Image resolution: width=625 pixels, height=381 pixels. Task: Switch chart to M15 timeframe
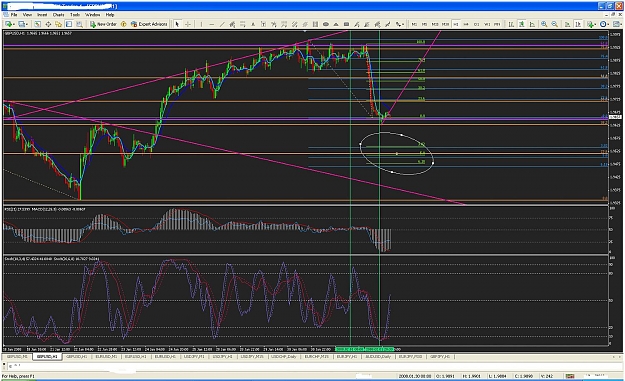[x=435, y=24]
